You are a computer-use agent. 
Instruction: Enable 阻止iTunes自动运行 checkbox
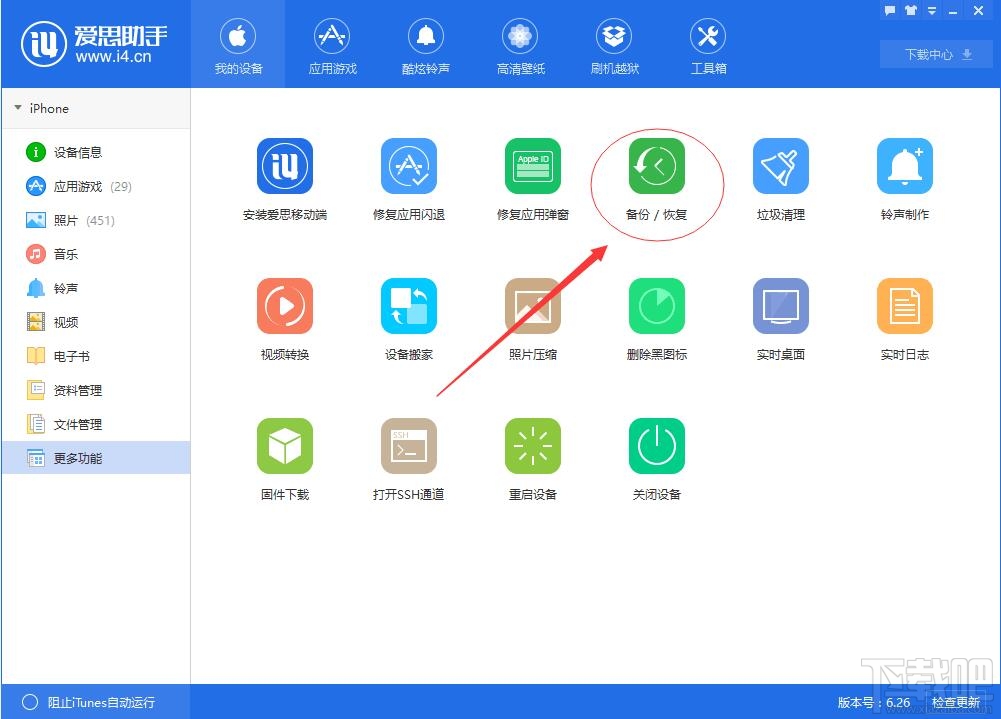click(x=30, y=703)
